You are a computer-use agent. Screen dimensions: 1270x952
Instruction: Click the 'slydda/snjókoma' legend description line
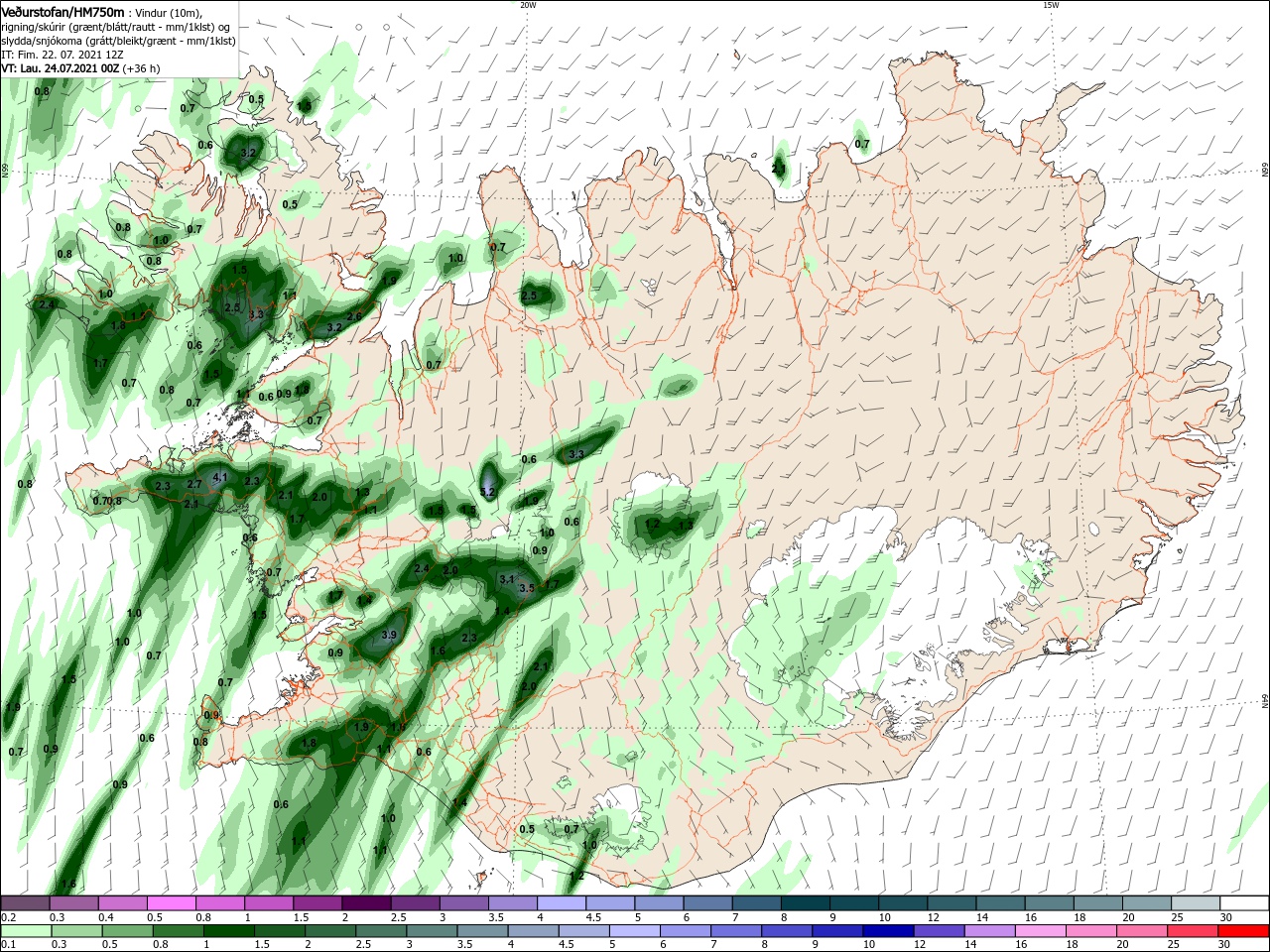point(118,41)
